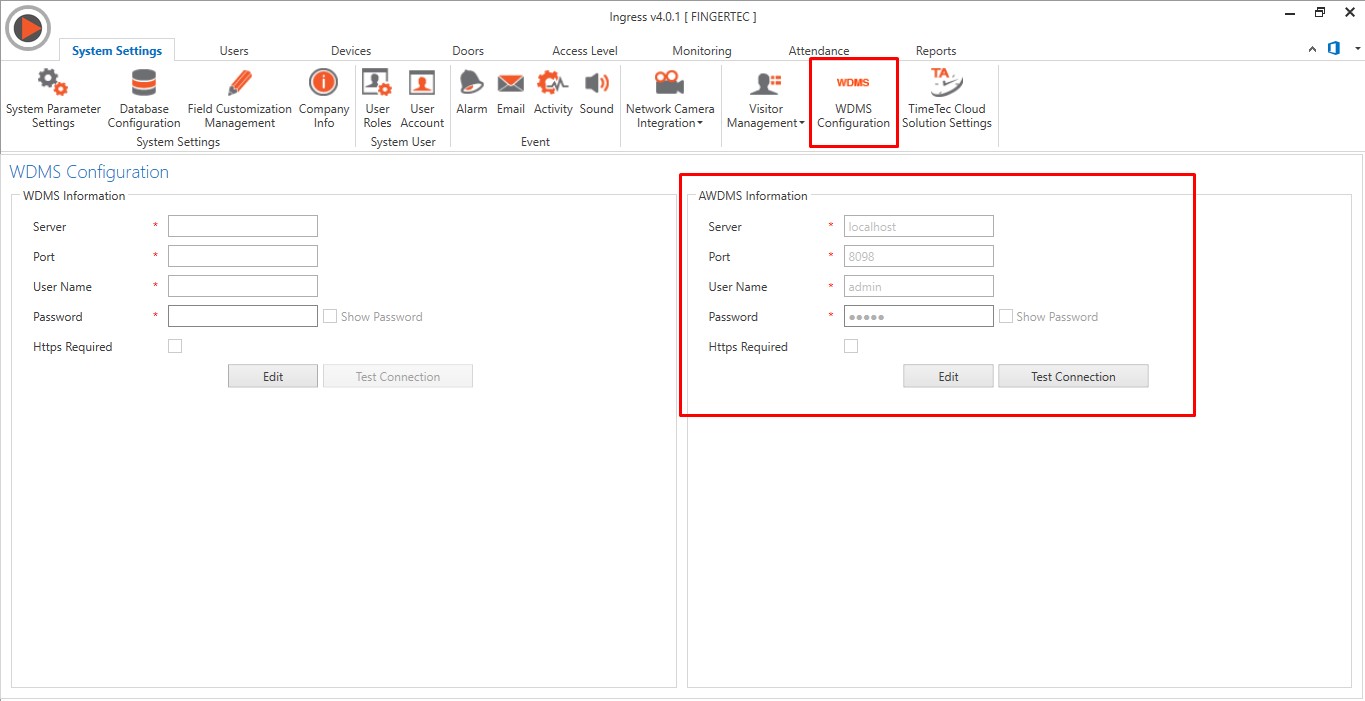
Task: Click AWDMS User Name field showing admin
Action: pos(919,286)
